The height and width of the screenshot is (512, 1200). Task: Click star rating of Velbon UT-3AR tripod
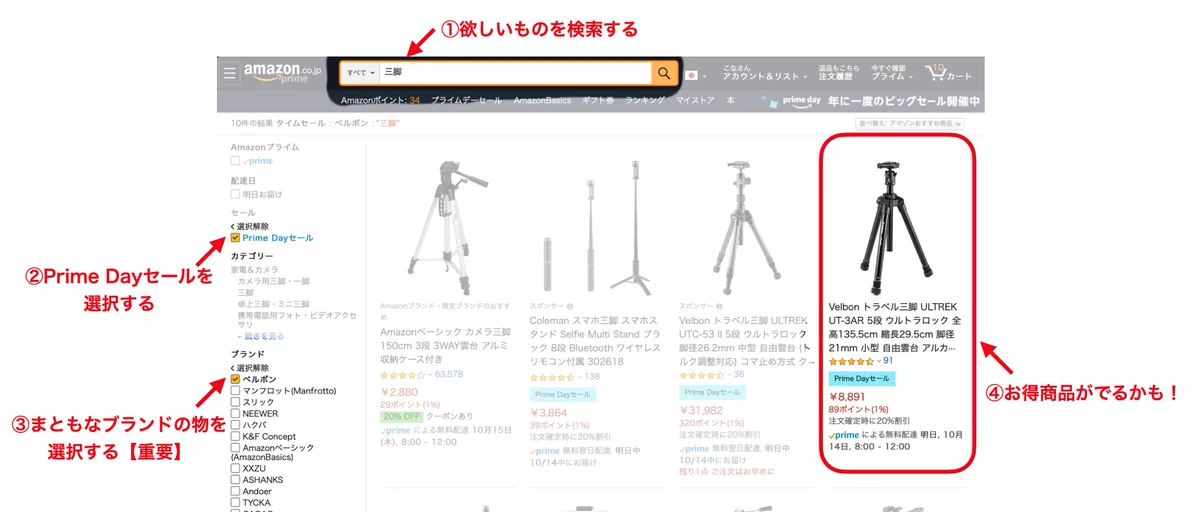(851, 360)
